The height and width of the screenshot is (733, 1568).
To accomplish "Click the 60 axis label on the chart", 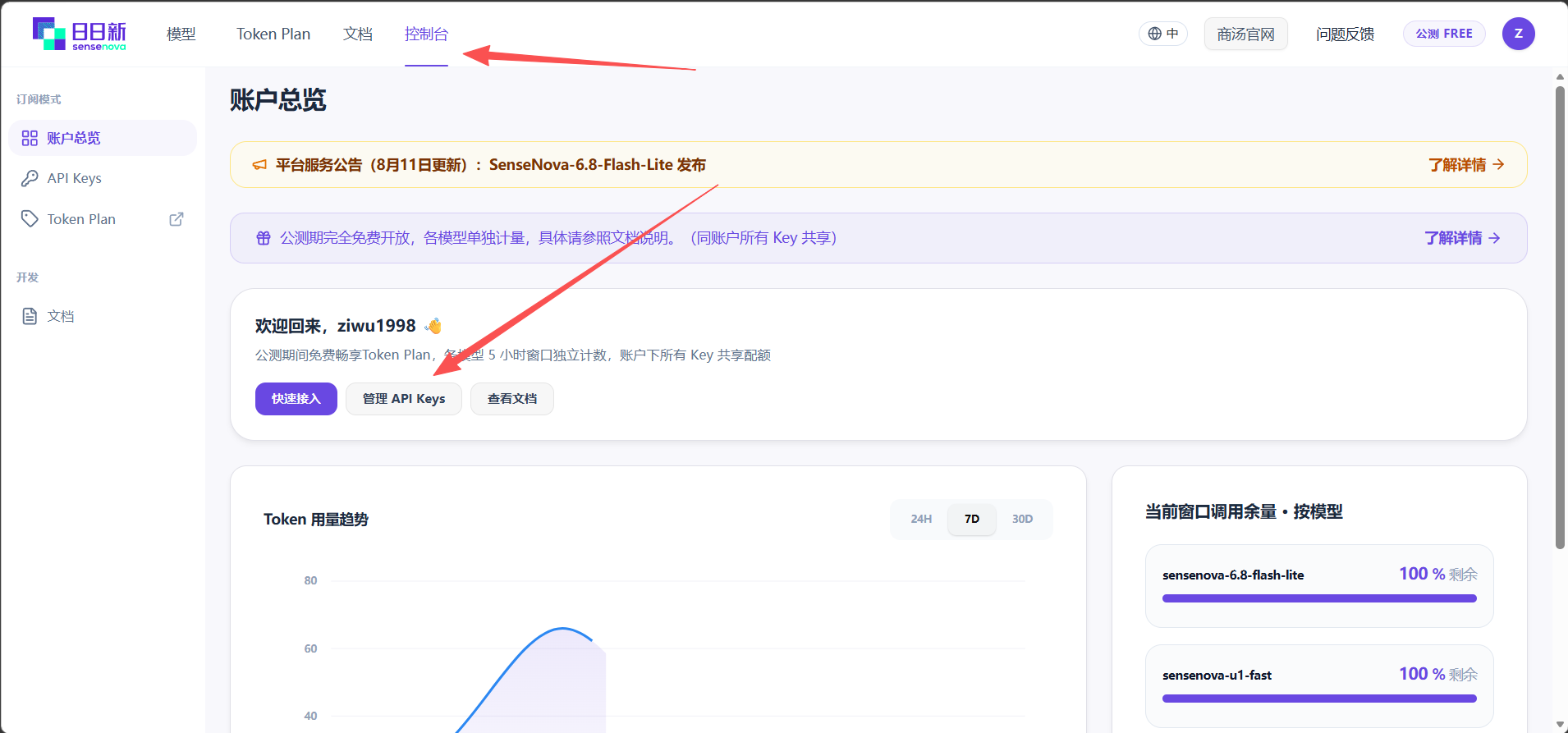I will (x=310, y=648).
